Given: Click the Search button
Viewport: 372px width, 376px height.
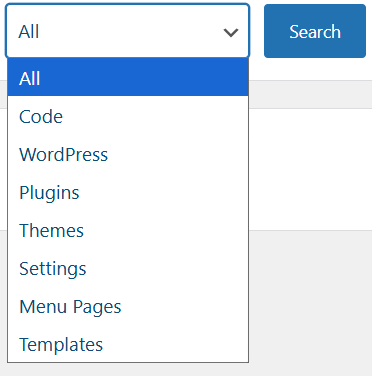Looking at the screenshot, I should click(x=315, y=31).
